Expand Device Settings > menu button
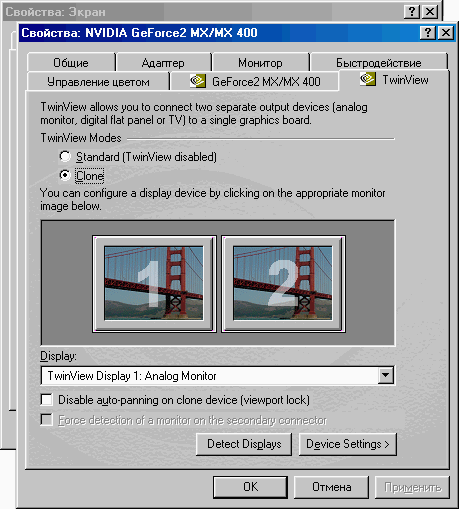The image size is (459, 509). pyautogui.click(x=348, y=444)
